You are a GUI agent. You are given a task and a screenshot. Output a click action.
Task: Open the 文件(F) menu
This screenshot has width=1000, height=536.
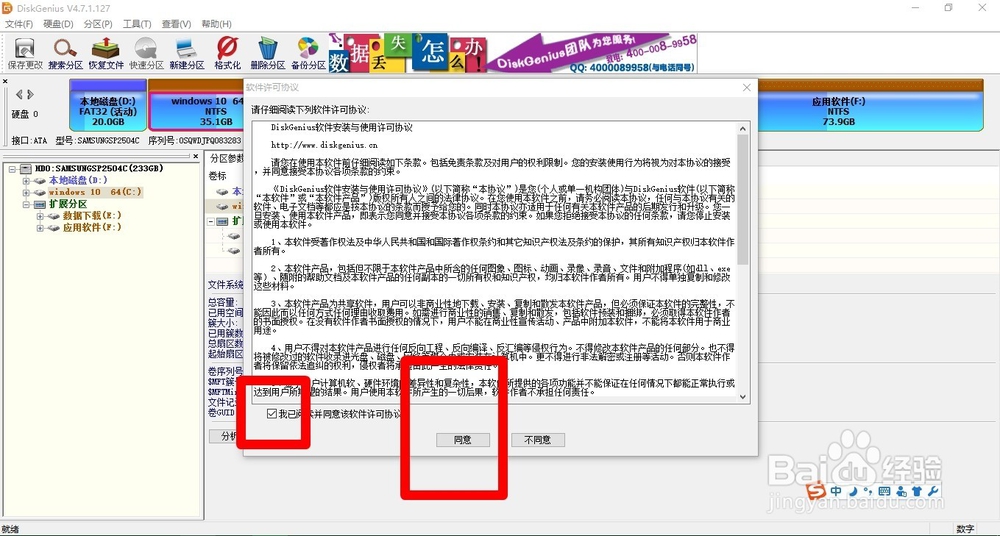pos(19,24)
